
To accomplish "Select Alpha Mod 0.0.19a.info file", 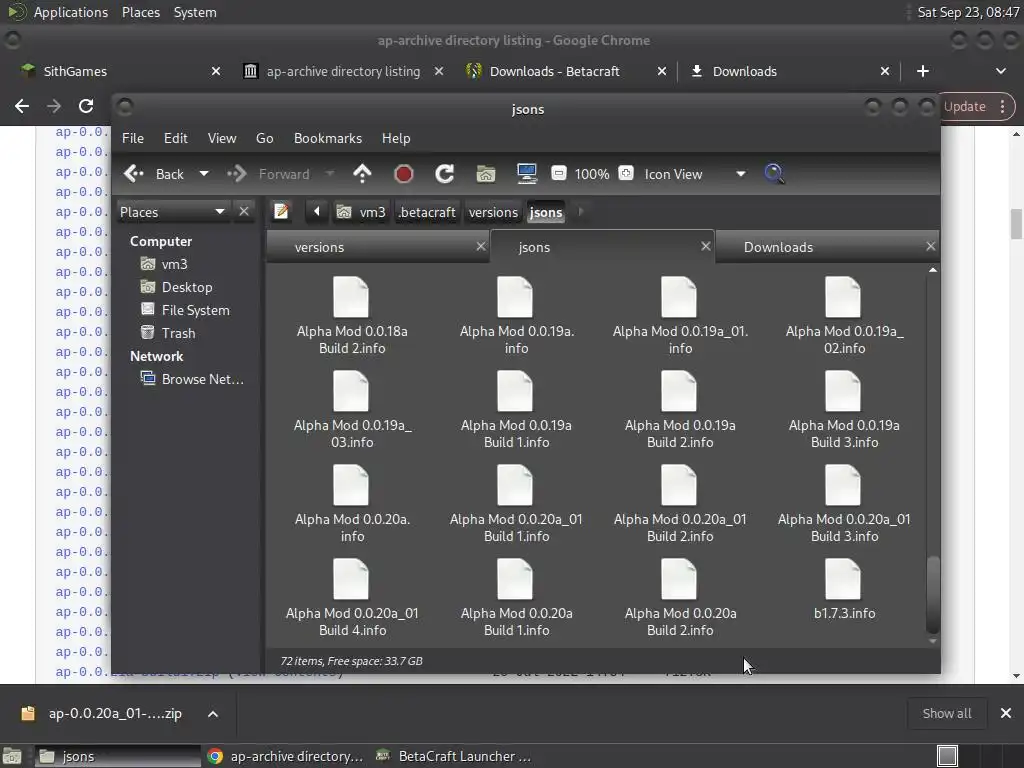I will click(516, 315).
